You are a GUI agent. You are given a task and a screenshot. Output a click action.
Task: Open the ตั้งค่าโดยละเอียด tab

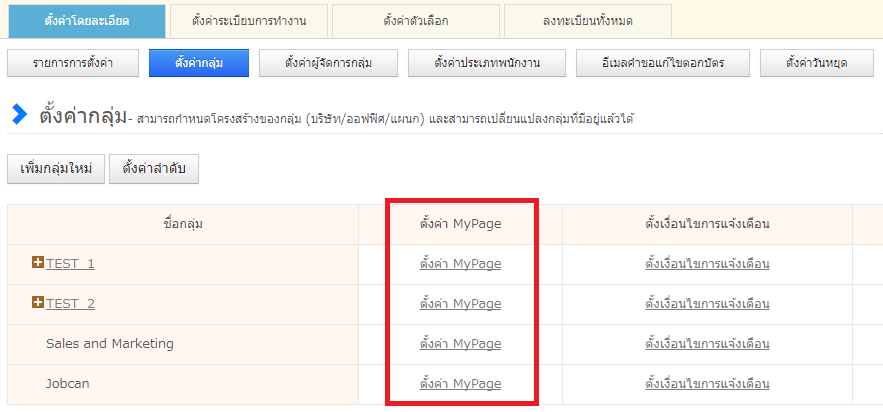click(x=86, y=20)
